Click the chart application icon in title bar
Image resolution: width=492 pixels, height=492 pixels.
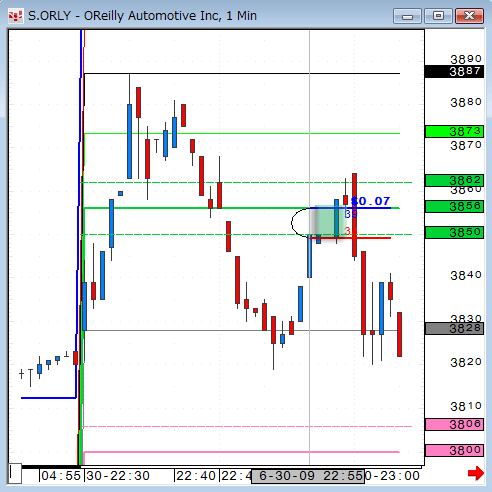[15, 16]
